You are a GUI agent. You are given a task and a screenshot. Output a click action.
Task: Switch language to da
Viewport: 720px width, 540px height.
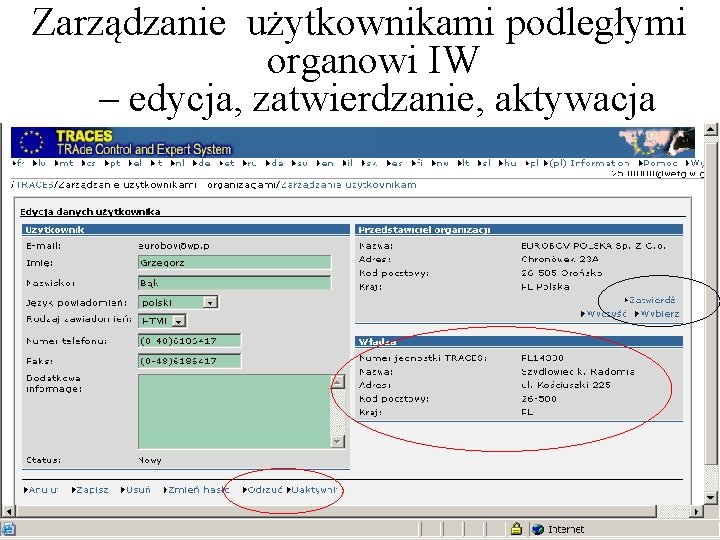pos(274,163)
